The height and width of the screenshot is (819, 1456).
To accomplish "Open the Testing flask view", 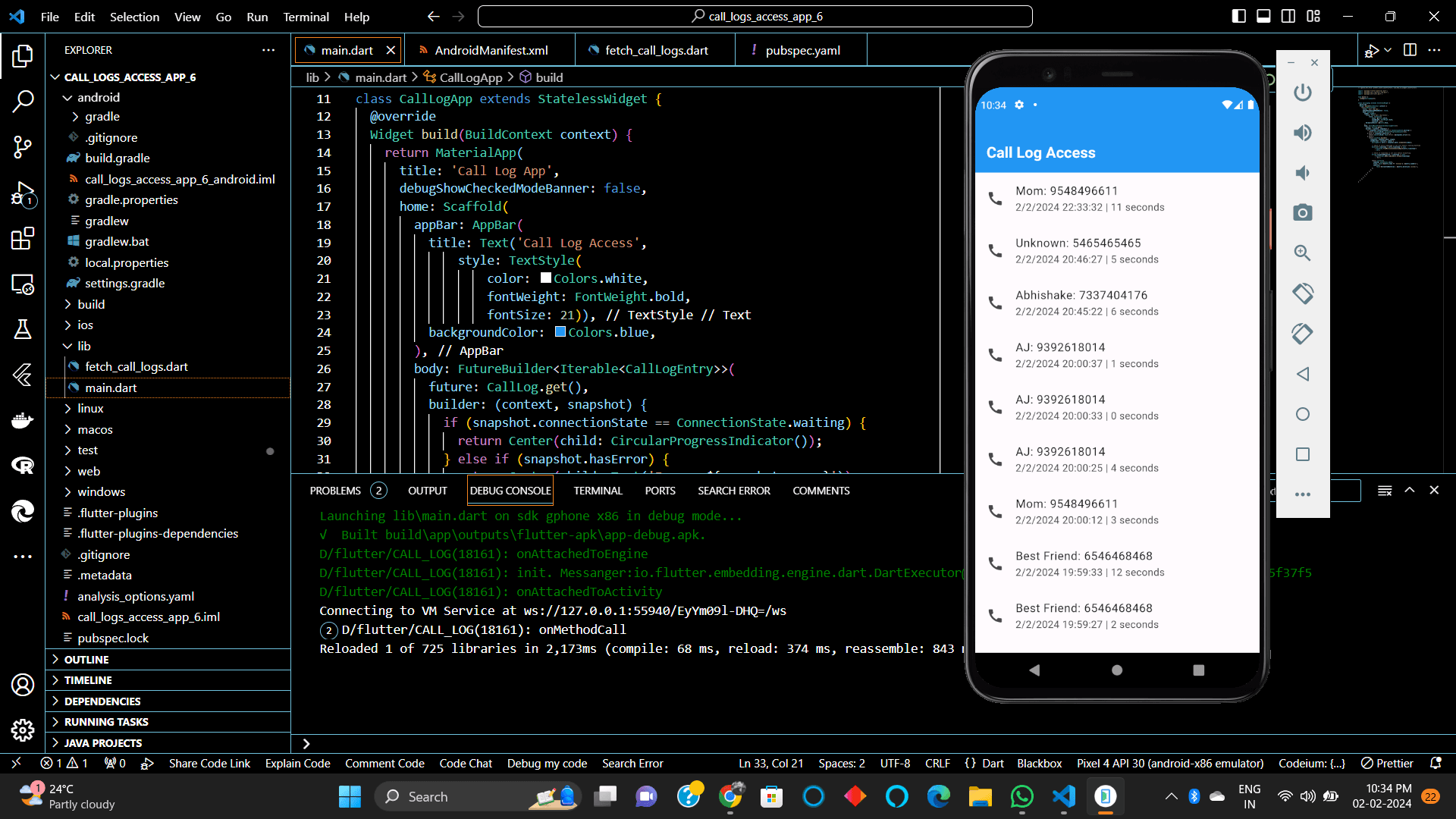I will (x=23, y=328).
